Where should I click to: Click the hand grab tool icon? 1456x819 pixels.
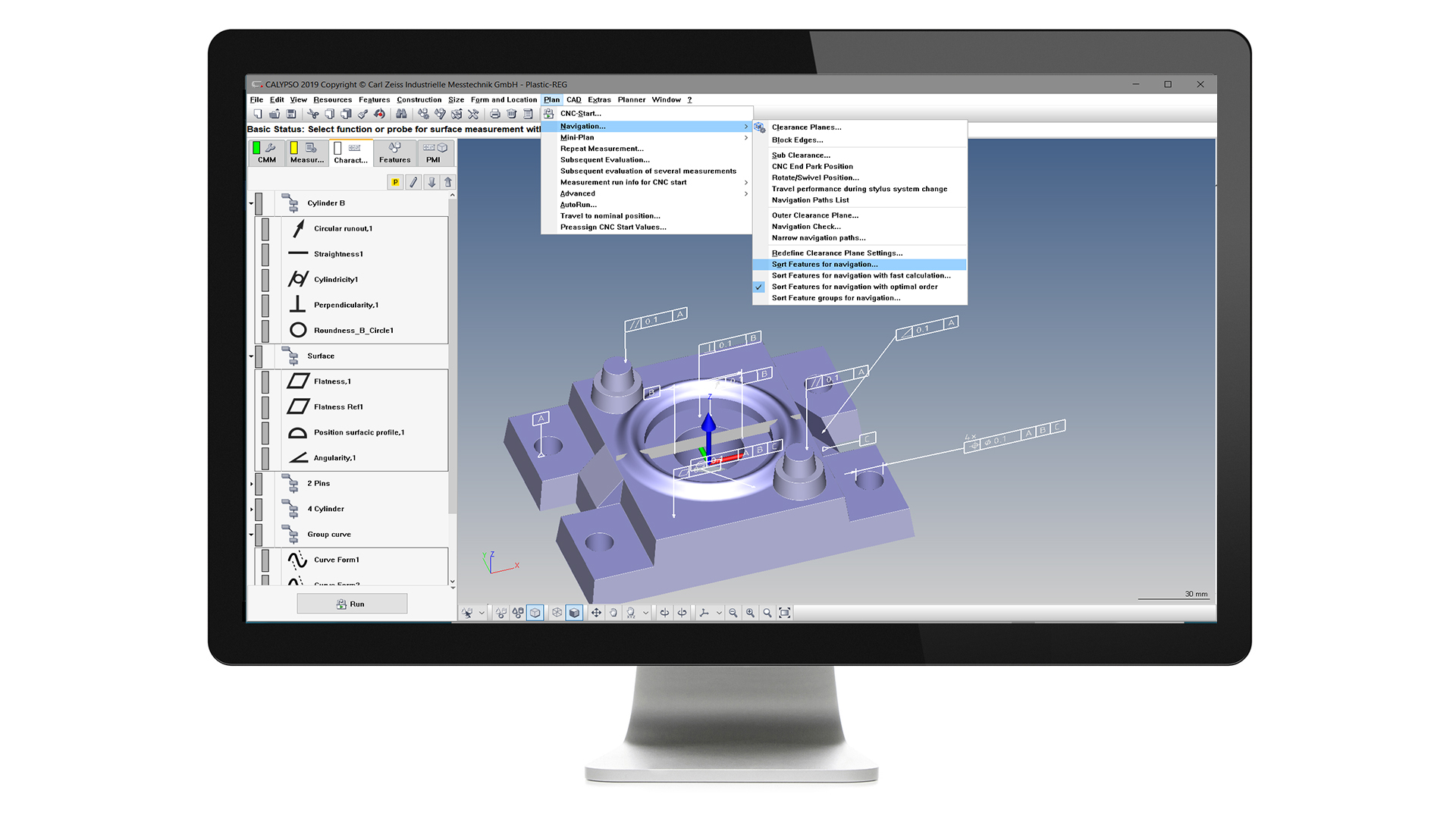point(613,613)
